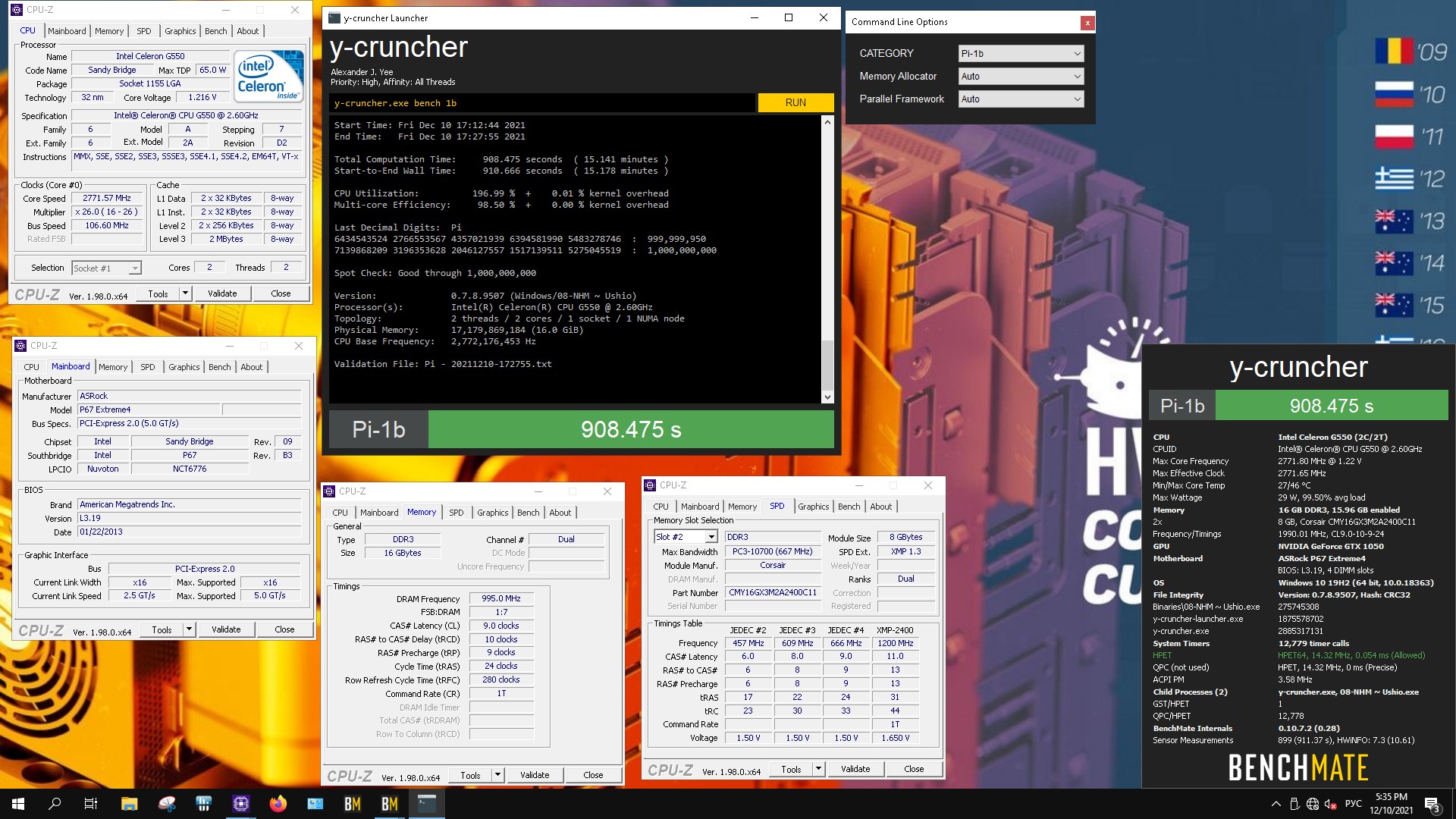Open Task View from the taskbar
This screenshot has height=819, width=1456.
(x=91, y=804)
